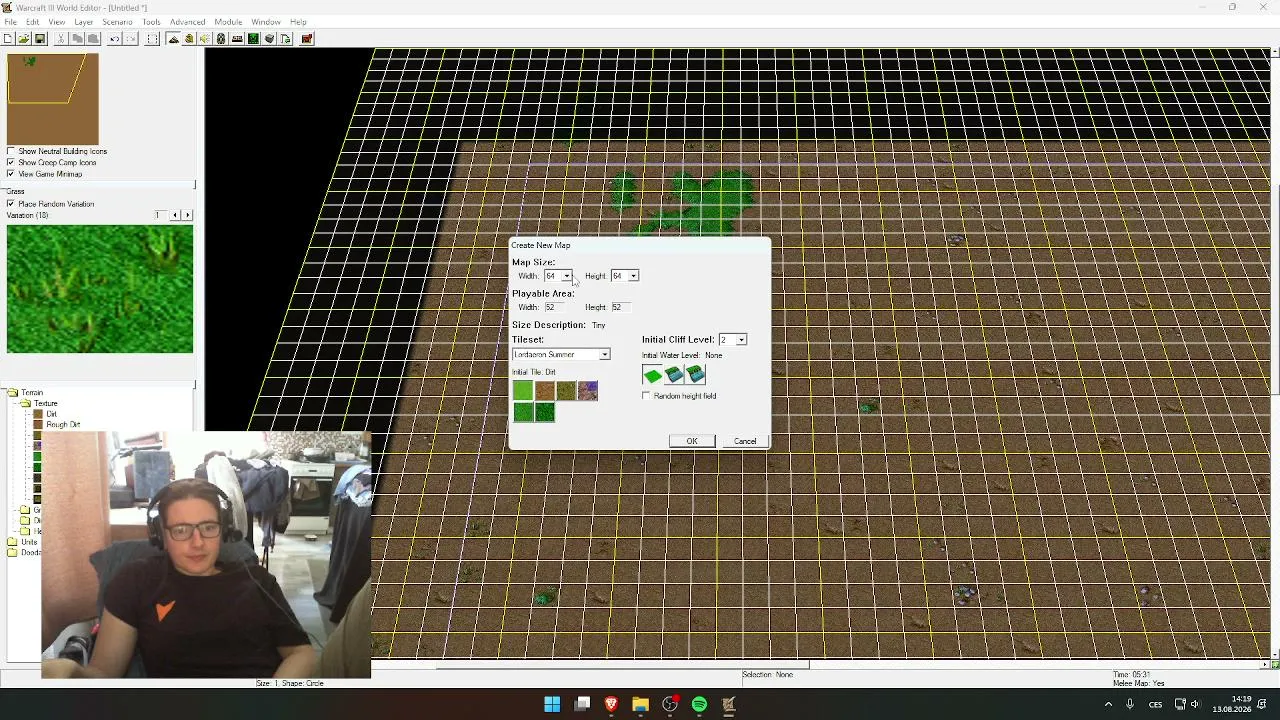Image resolution: width=1280 pixels, height=720 pixels.
Task: Open the Module menu
Action: pos(228,22)
